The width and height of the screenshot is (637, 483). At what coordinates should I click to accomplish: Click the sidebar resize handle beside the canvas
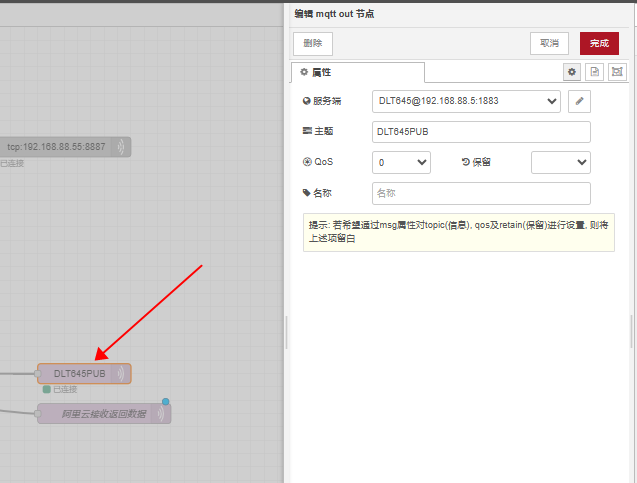[x=286, y=332]
